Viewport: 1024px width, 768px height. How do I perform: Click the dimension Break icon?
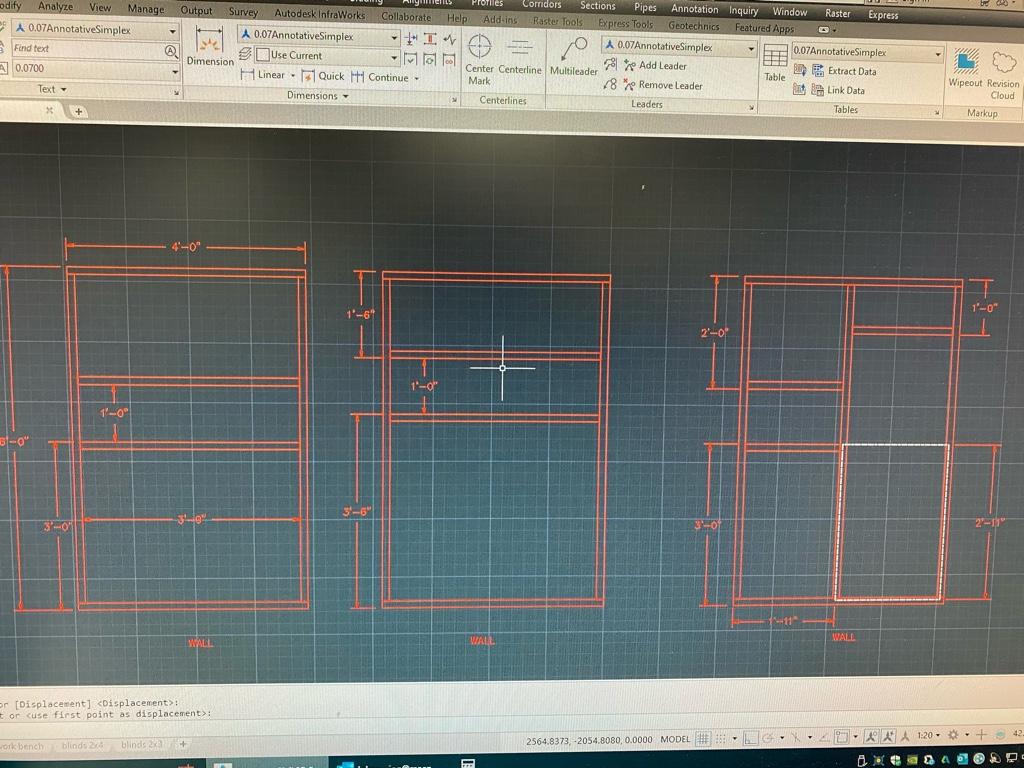[x=411, y=39]
